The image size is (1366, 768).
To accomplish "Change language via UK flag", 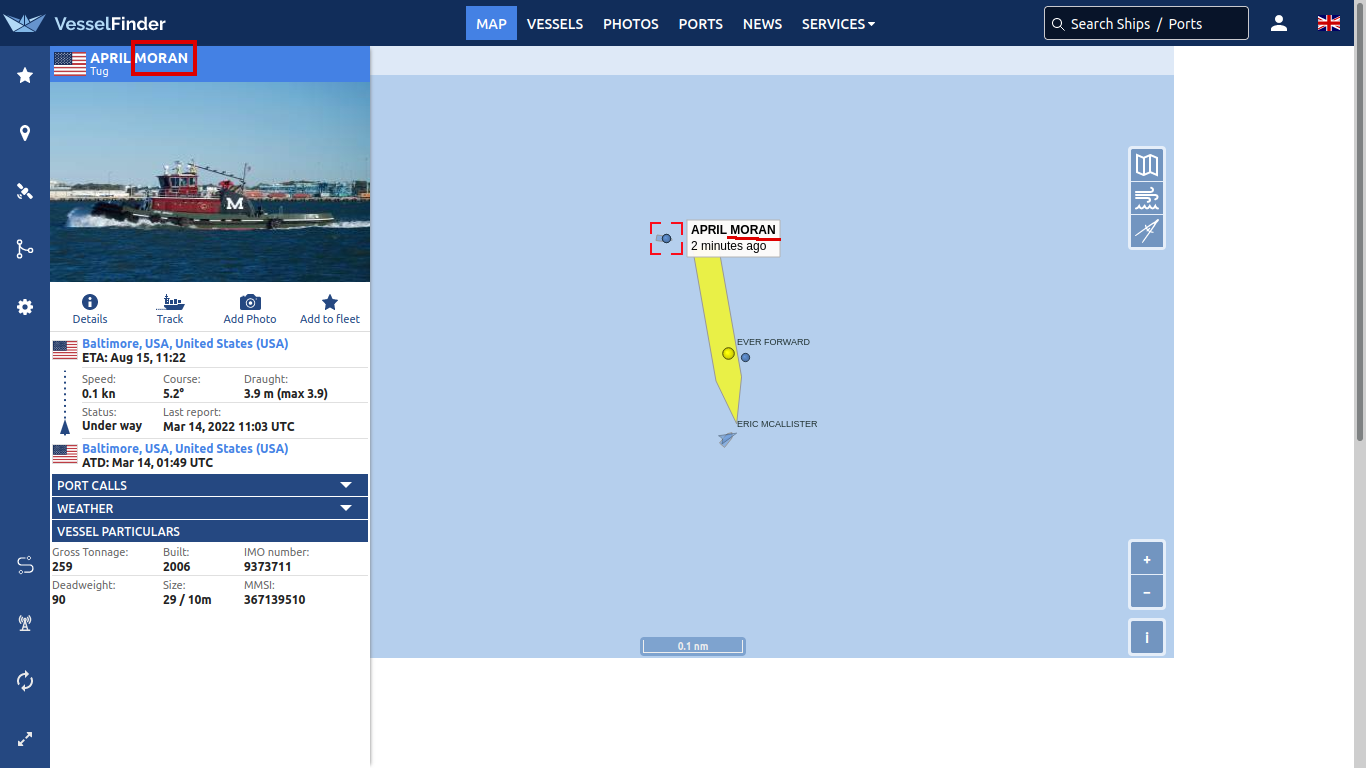I will point(1329,23).
